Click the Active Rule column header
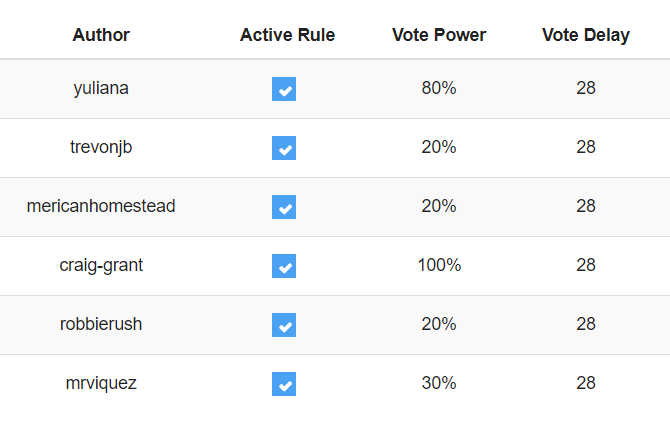Viewport: 670px width, 431px height. [287, 35]
